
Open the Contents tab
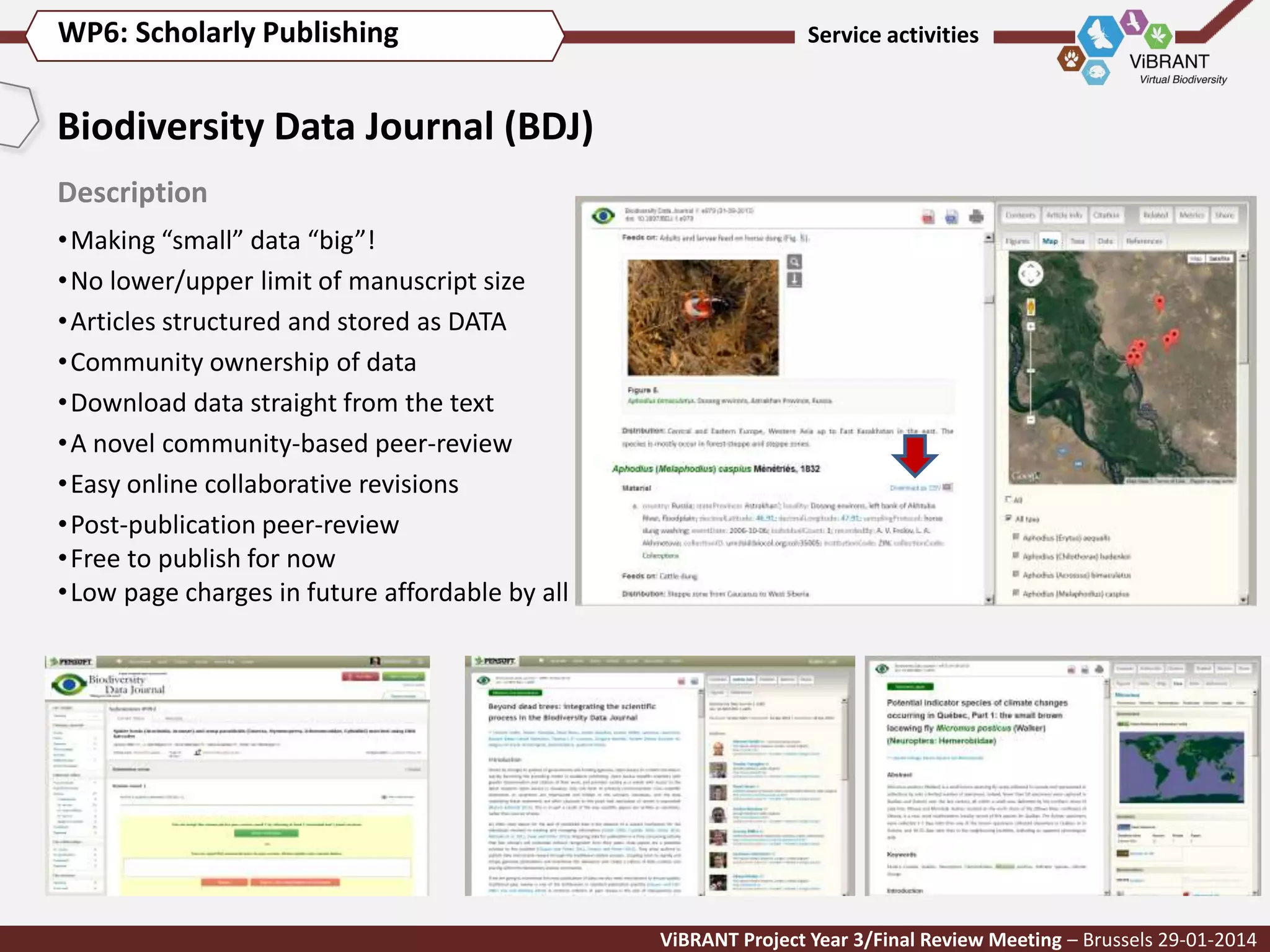1020,215
